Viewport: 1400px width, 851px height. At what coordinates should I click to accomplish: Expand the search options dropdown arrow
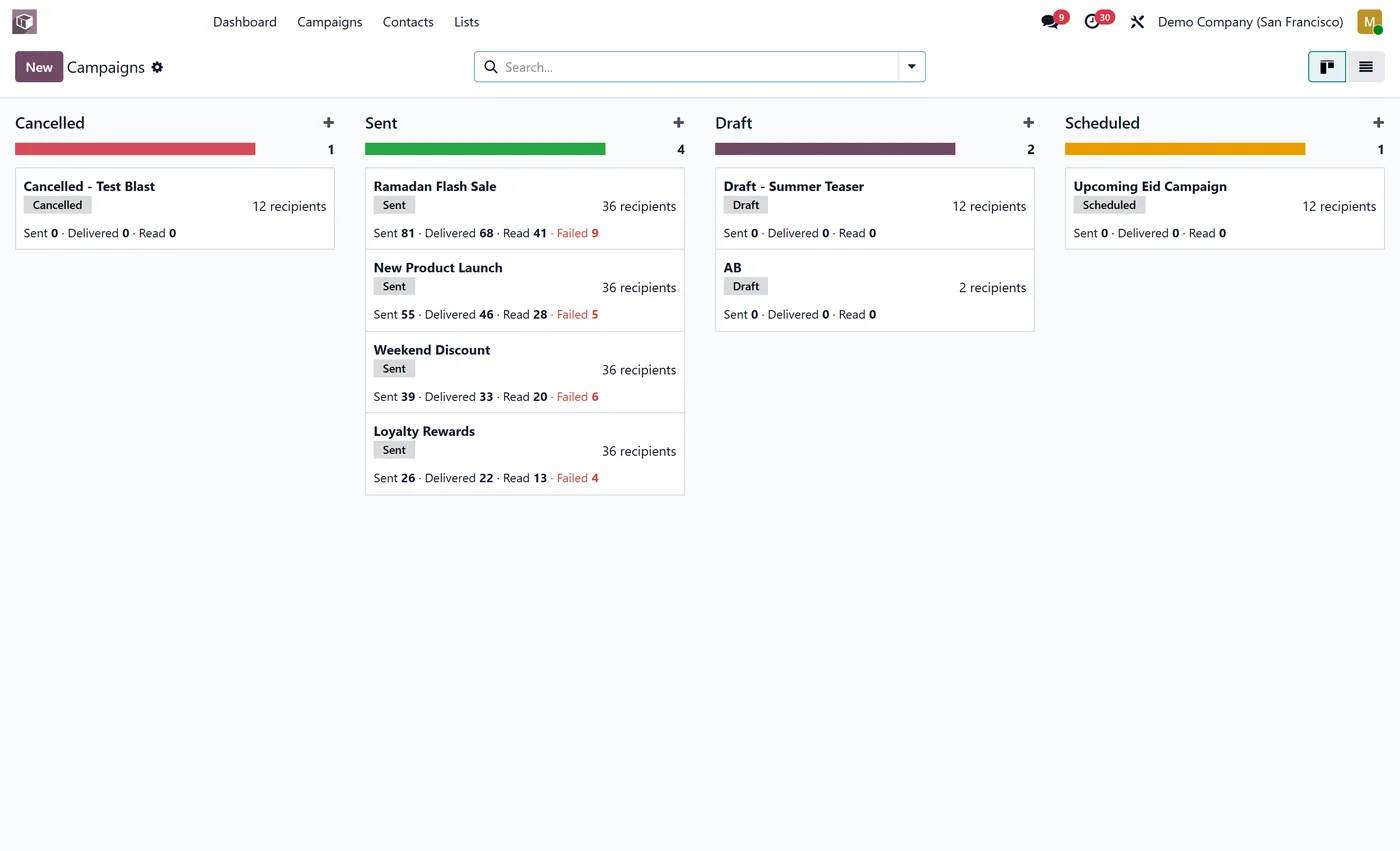coord(912,67)
